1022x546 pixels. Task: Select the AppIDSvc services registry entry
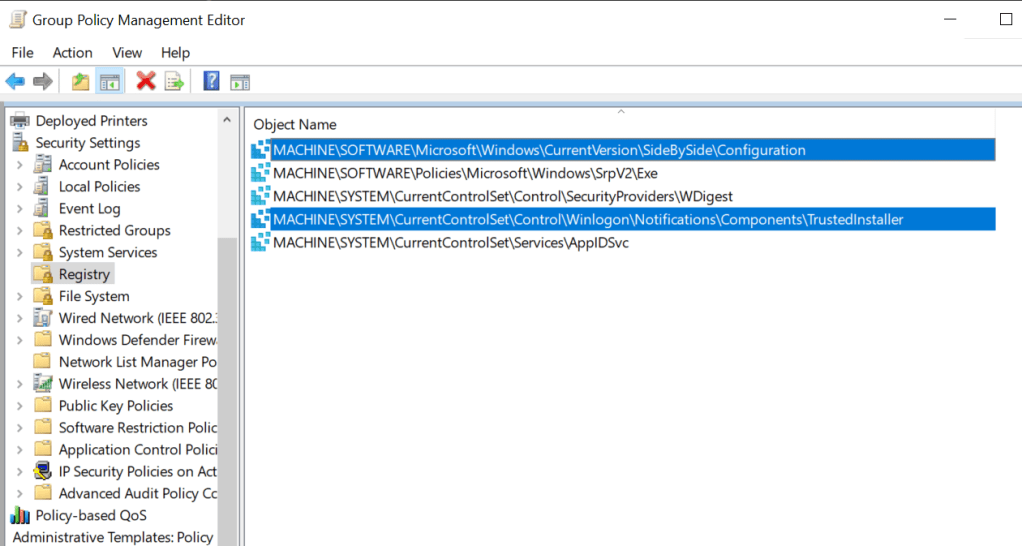[450, 242]
